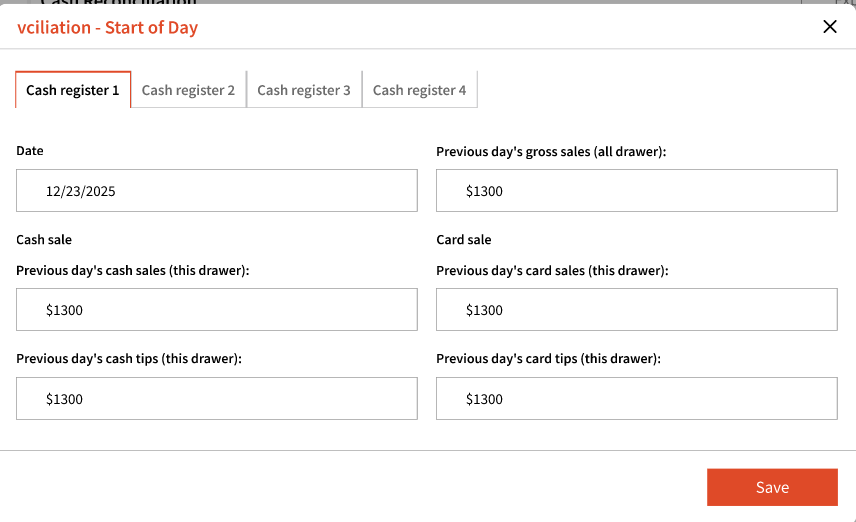Switch to the Cash register 1 tab
This screenshot has height=522, width=856.
click(x=73, y=90)
